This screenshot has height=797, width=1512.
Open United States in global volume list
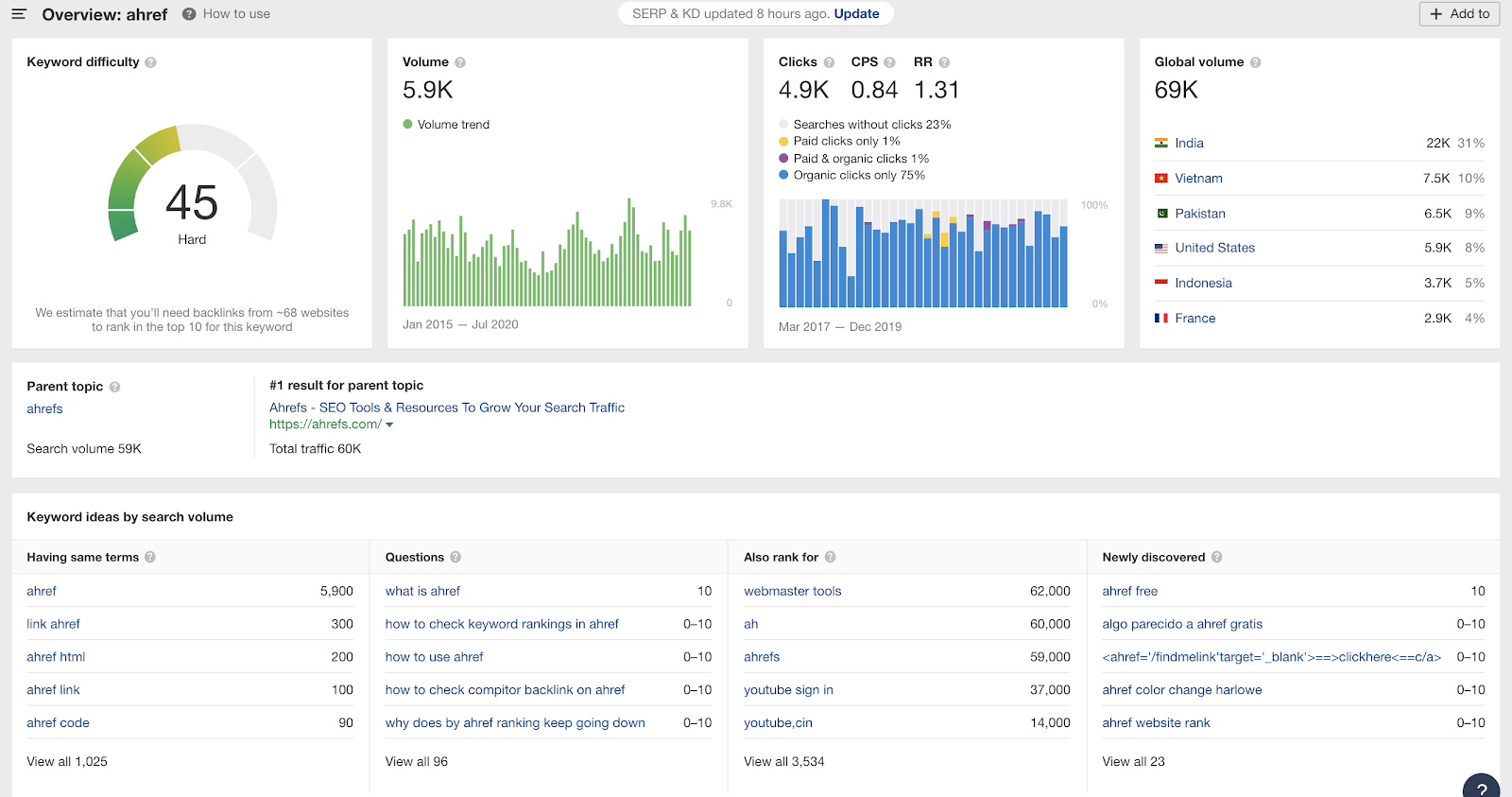tap(1214, 248)
